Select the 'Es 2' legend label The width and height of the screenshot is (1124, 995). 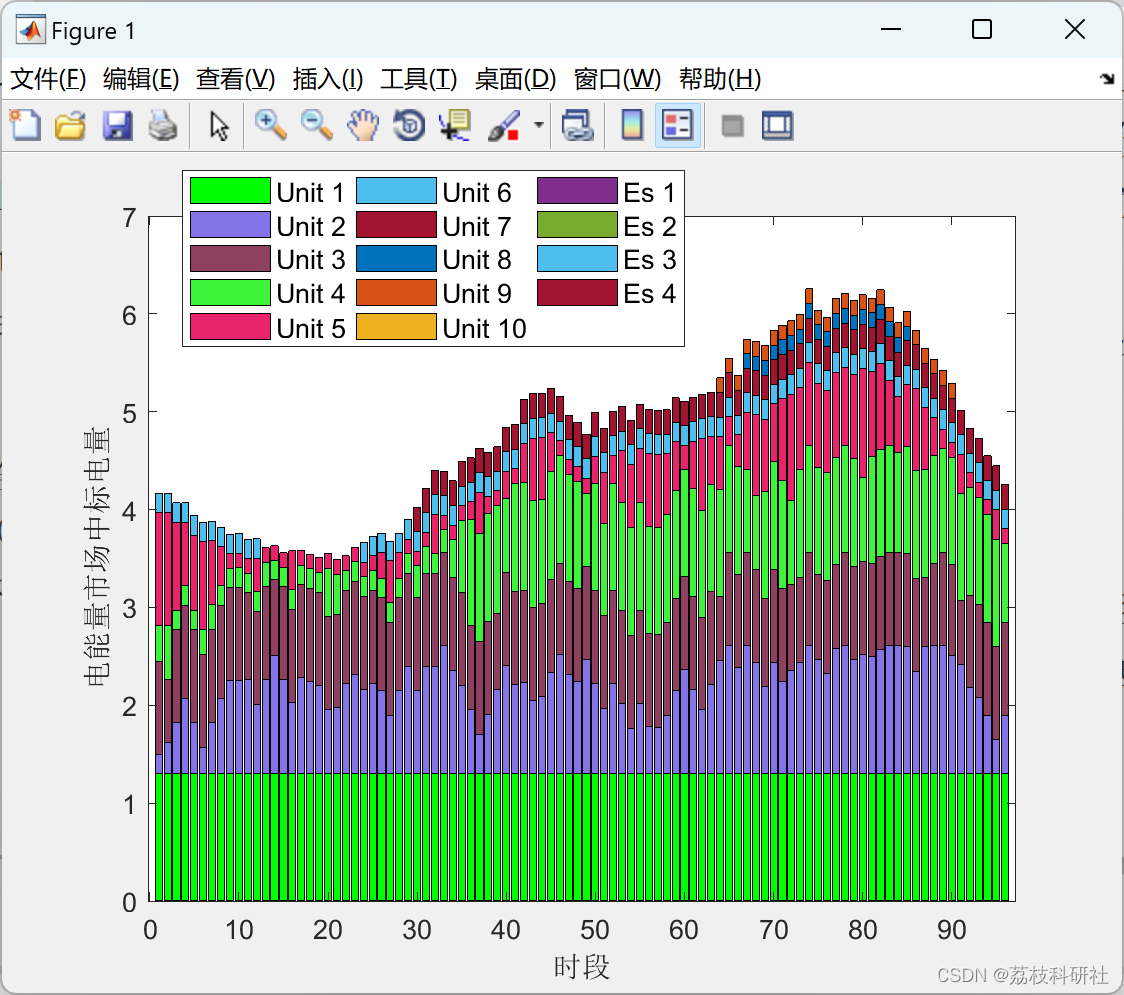649,227
